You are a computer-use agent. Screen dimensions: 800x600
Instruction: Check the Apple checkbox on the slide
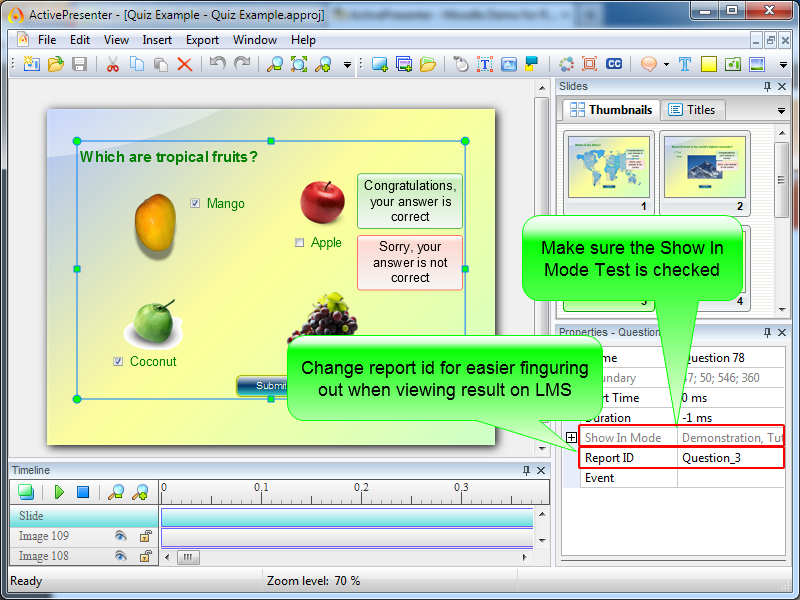(299, 242)
